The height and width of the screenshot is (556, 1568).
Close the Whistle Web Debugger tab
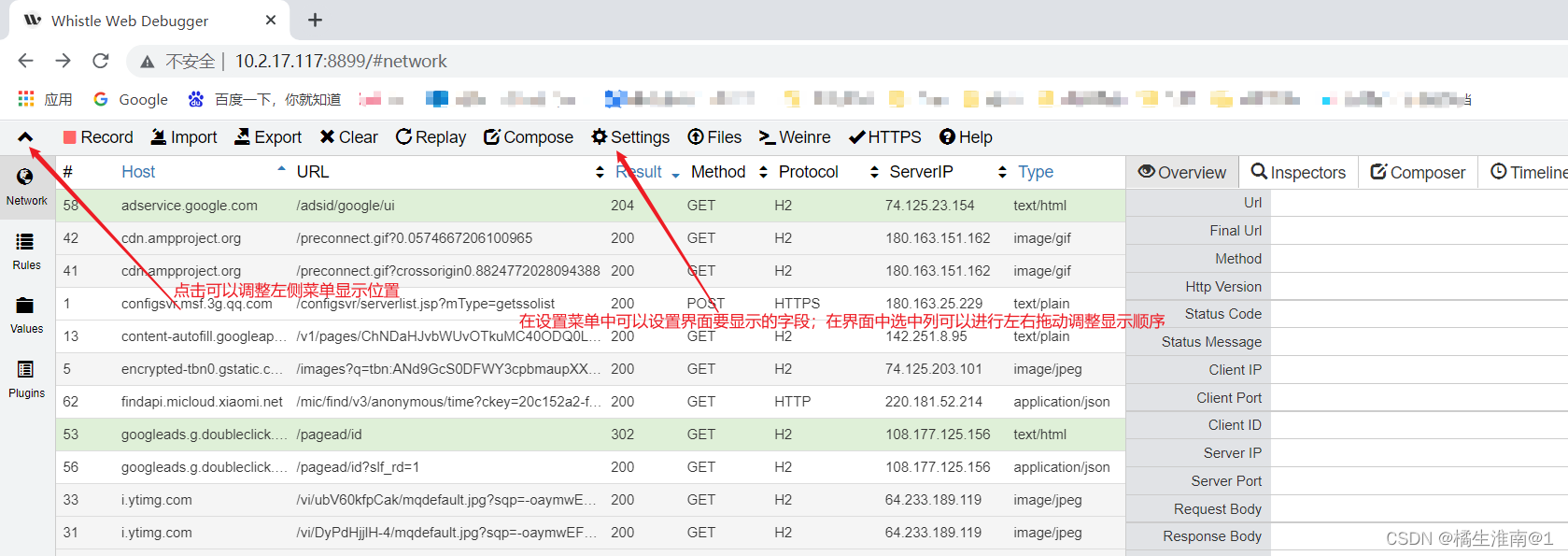[271, 20]
